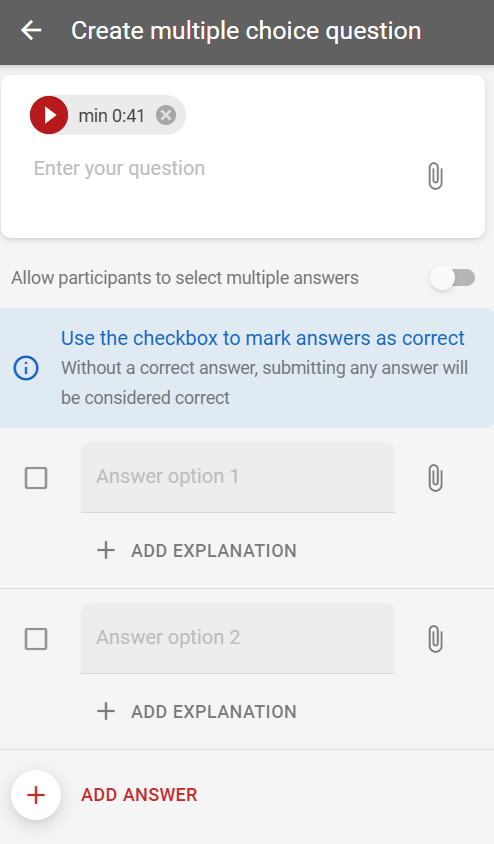Viewport: 494px width, 844px height.
Task: Click the red plus Add Answer circle
Action: pos(36,795)
